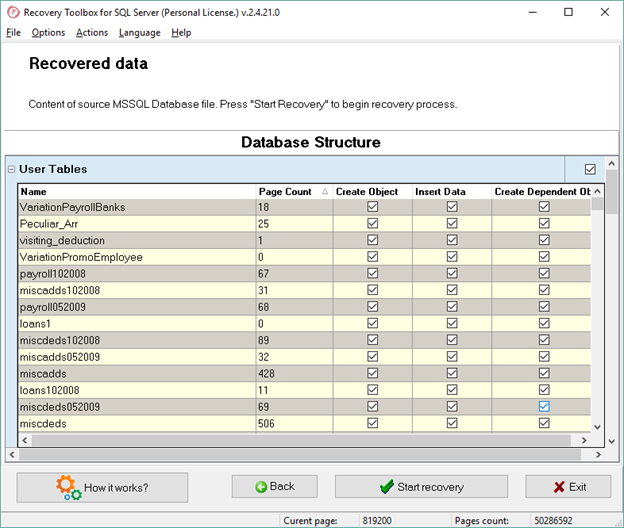Select the miscadds052009 table name
This screenshot has width=624, height=528.
coord(60,357)
